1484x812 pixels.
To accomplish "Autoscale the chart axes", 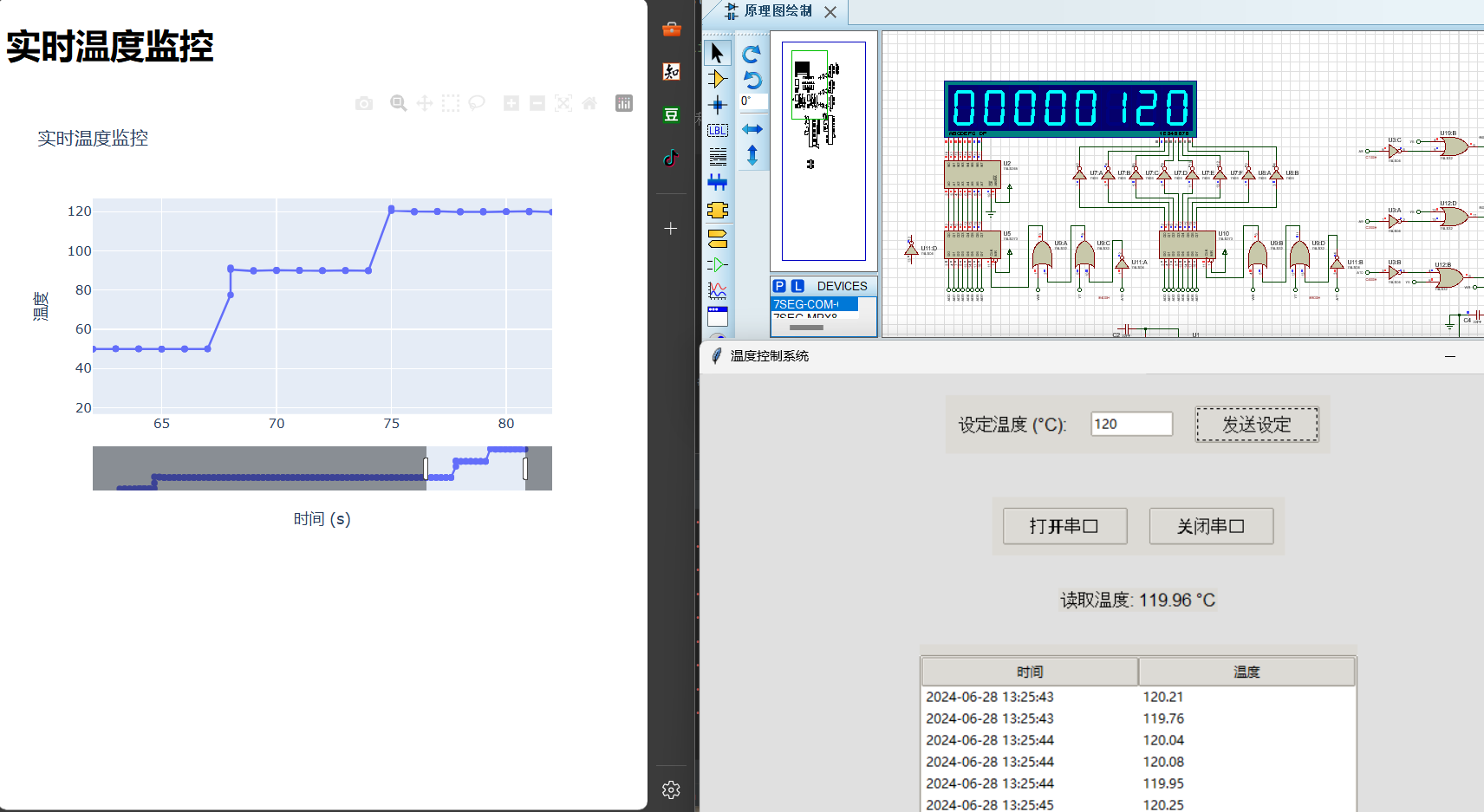I will (563, 104).
